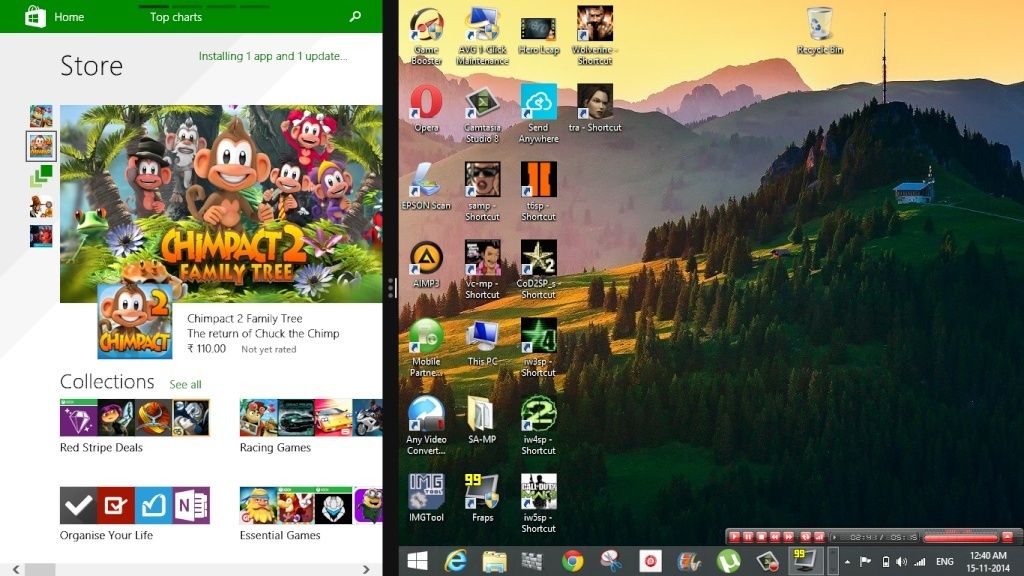The image size is (1024, 576).
Task: Select the Hero Leap desktop icon
Action: tap(539, 37)
